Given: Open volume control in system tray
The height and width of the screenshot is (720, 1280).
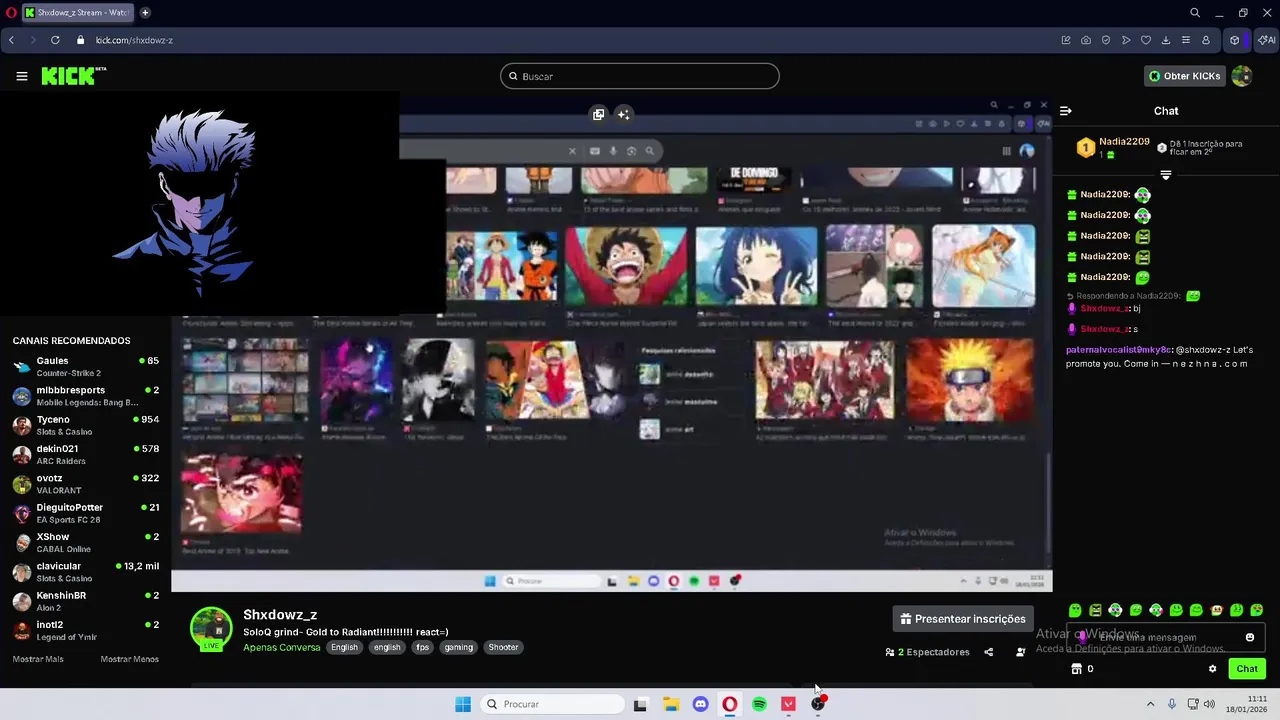Looking at the screenshot, I should click(x=1209, y=704).
